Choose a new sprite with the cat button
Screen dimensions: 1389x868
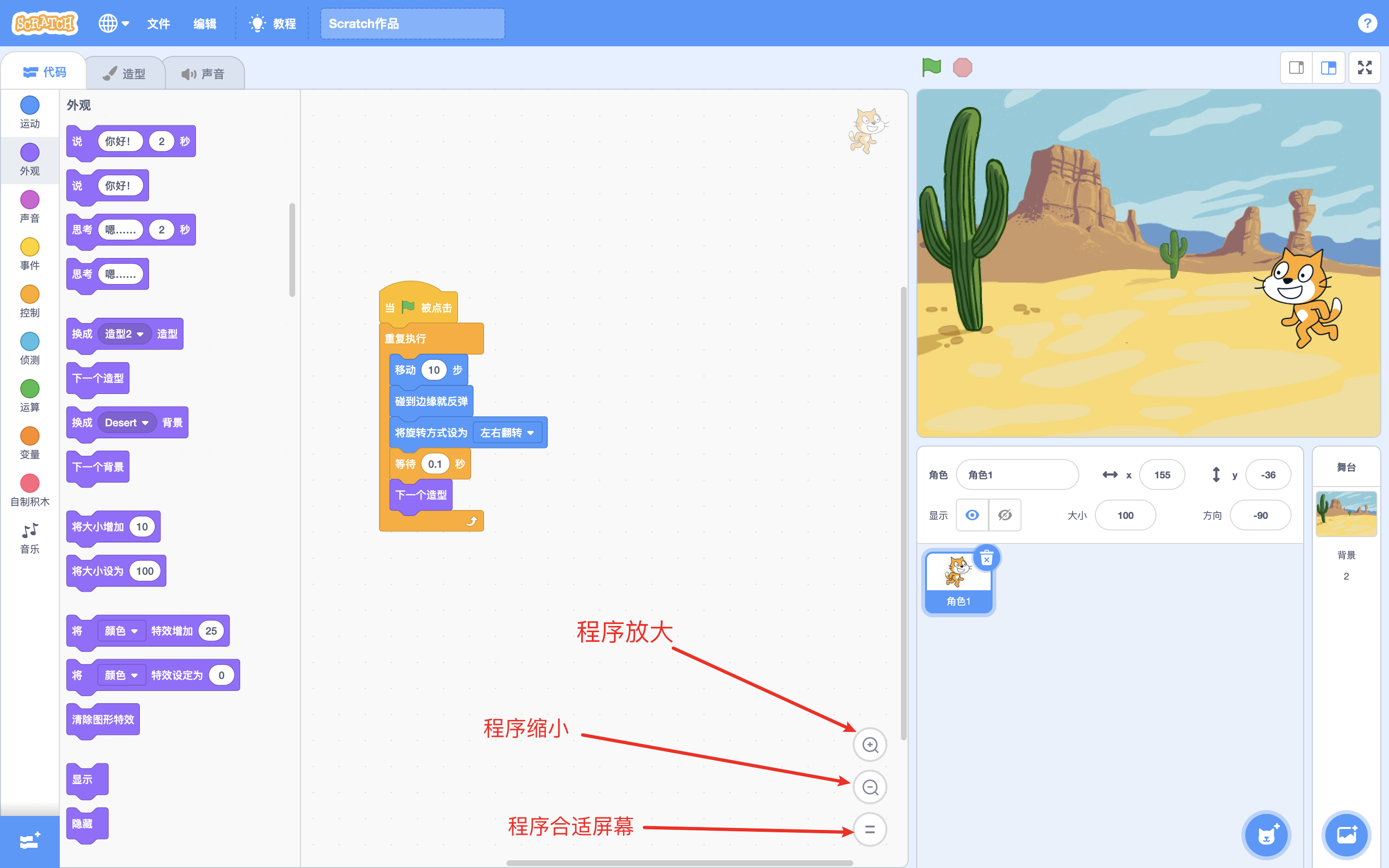(1266, 835)
